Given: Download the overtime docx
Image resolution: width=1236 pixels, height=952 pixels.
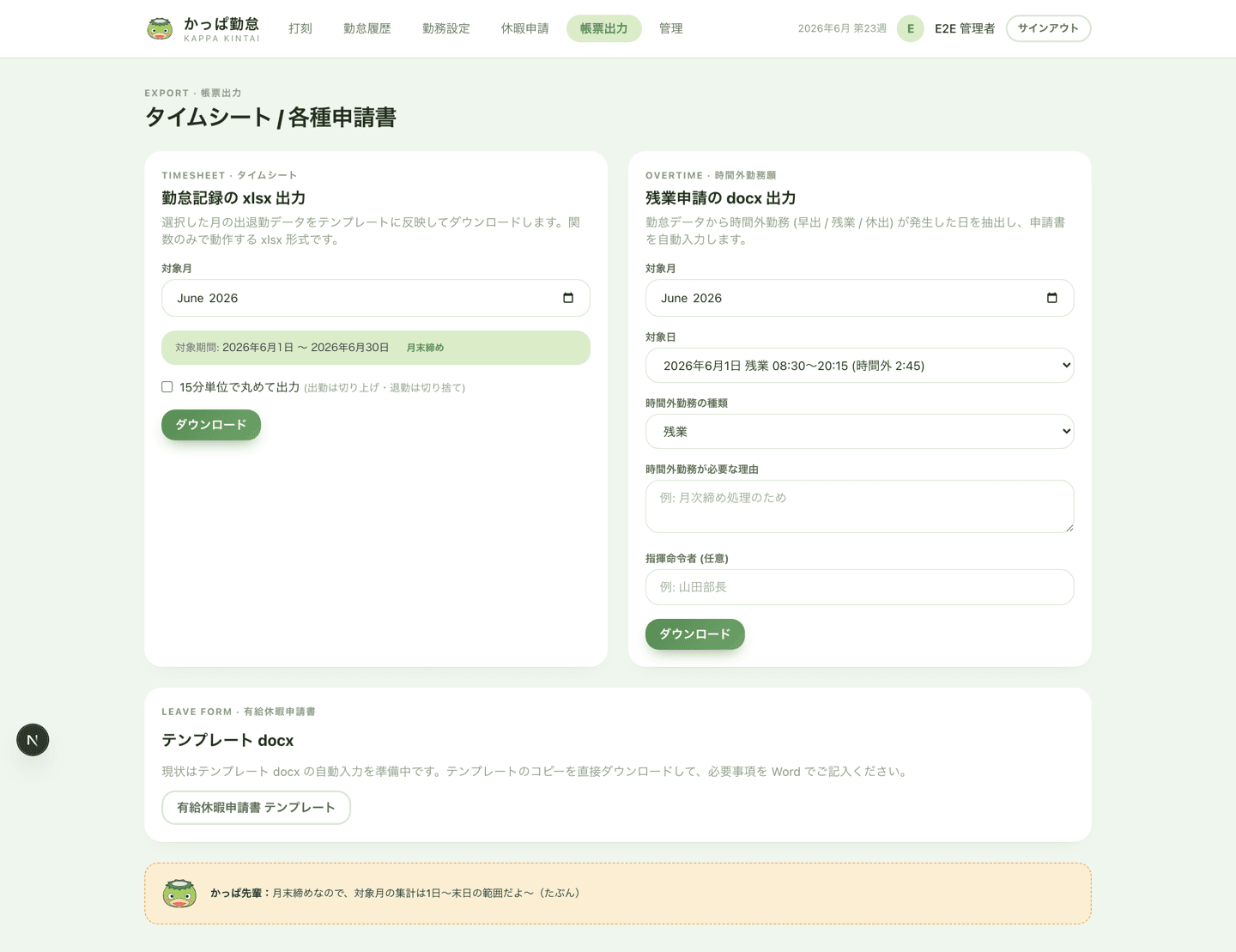Looking at the screenshot, I should [695, 634].
